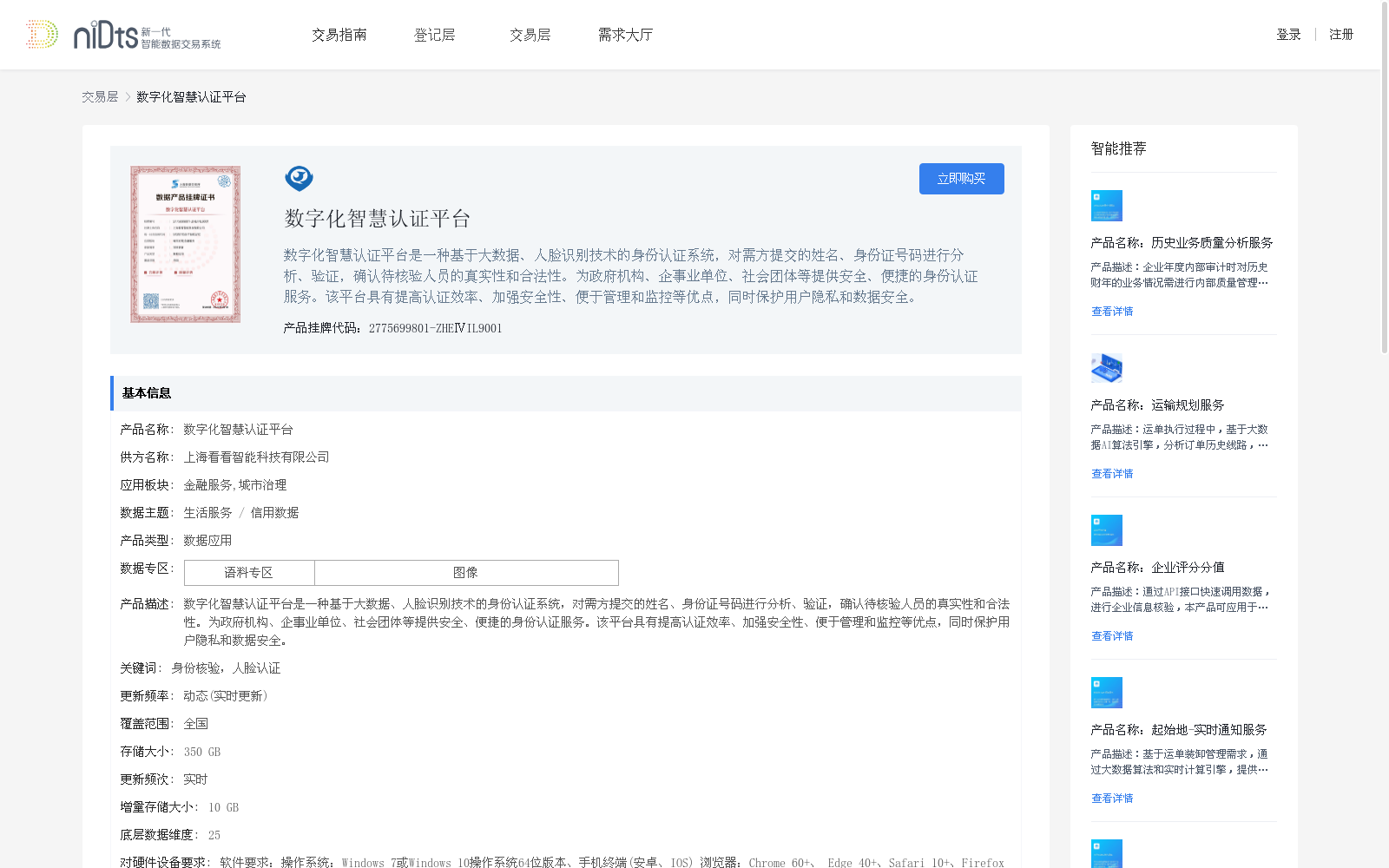Click the 注册 link
This screenshot has height=868, width=1389.
coord(1341,35)
